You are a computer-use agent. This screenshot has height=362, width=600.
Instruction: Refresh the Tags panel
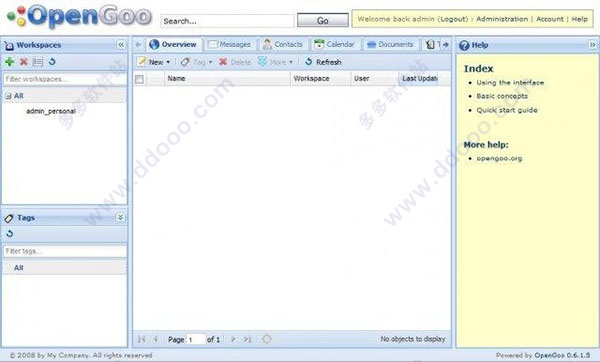pyautogui.click(x=10, y=233)
